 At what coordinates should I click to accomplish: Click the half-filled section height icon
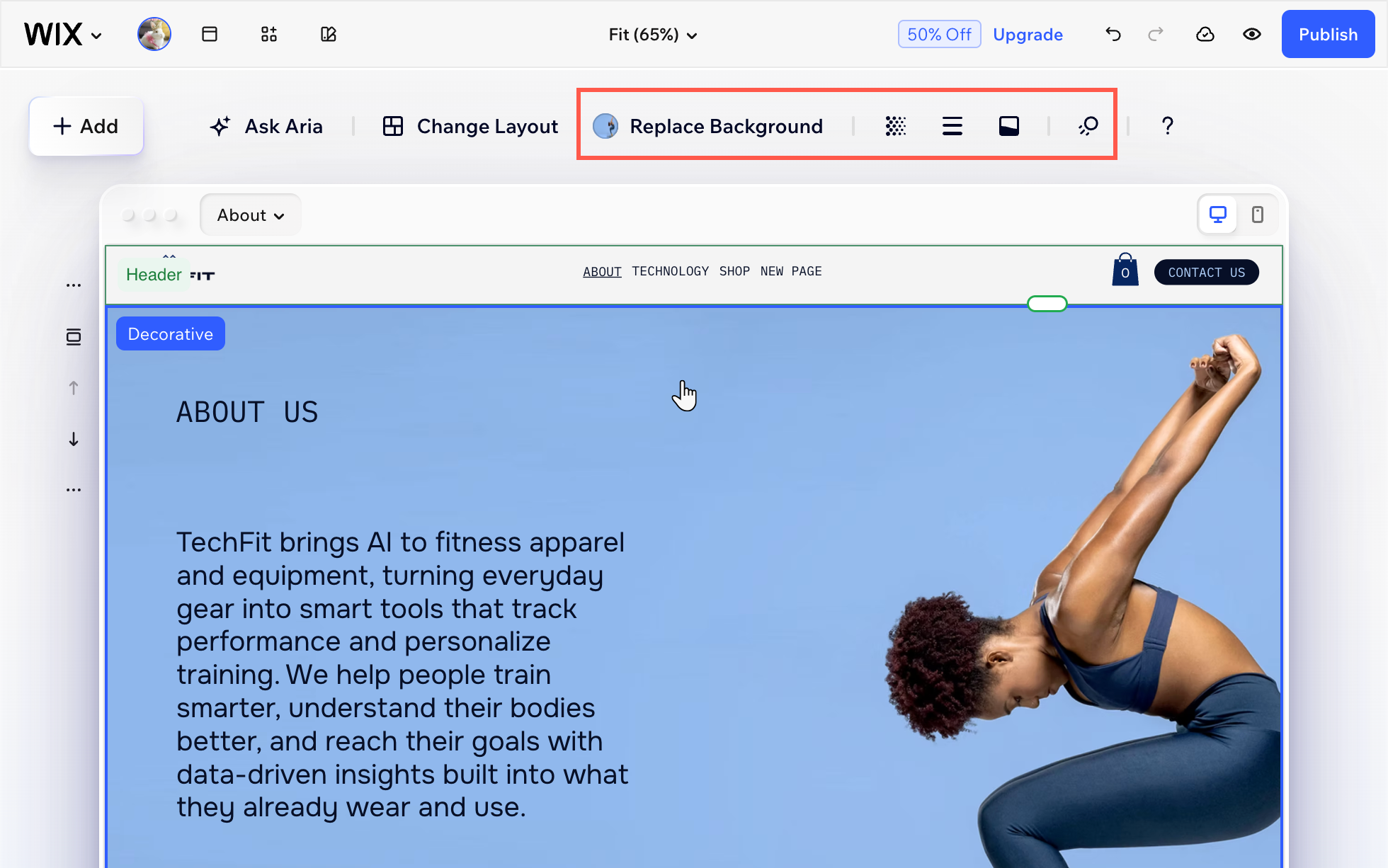click(x=1009, y=126)
